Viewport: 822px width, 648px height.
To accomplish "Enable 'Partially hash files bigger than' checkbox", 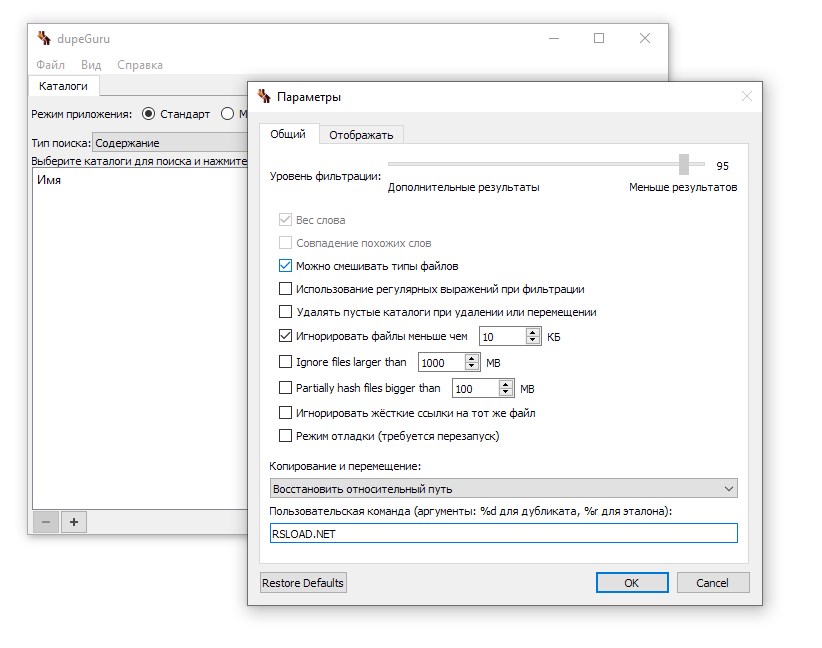I will [285, 387].
